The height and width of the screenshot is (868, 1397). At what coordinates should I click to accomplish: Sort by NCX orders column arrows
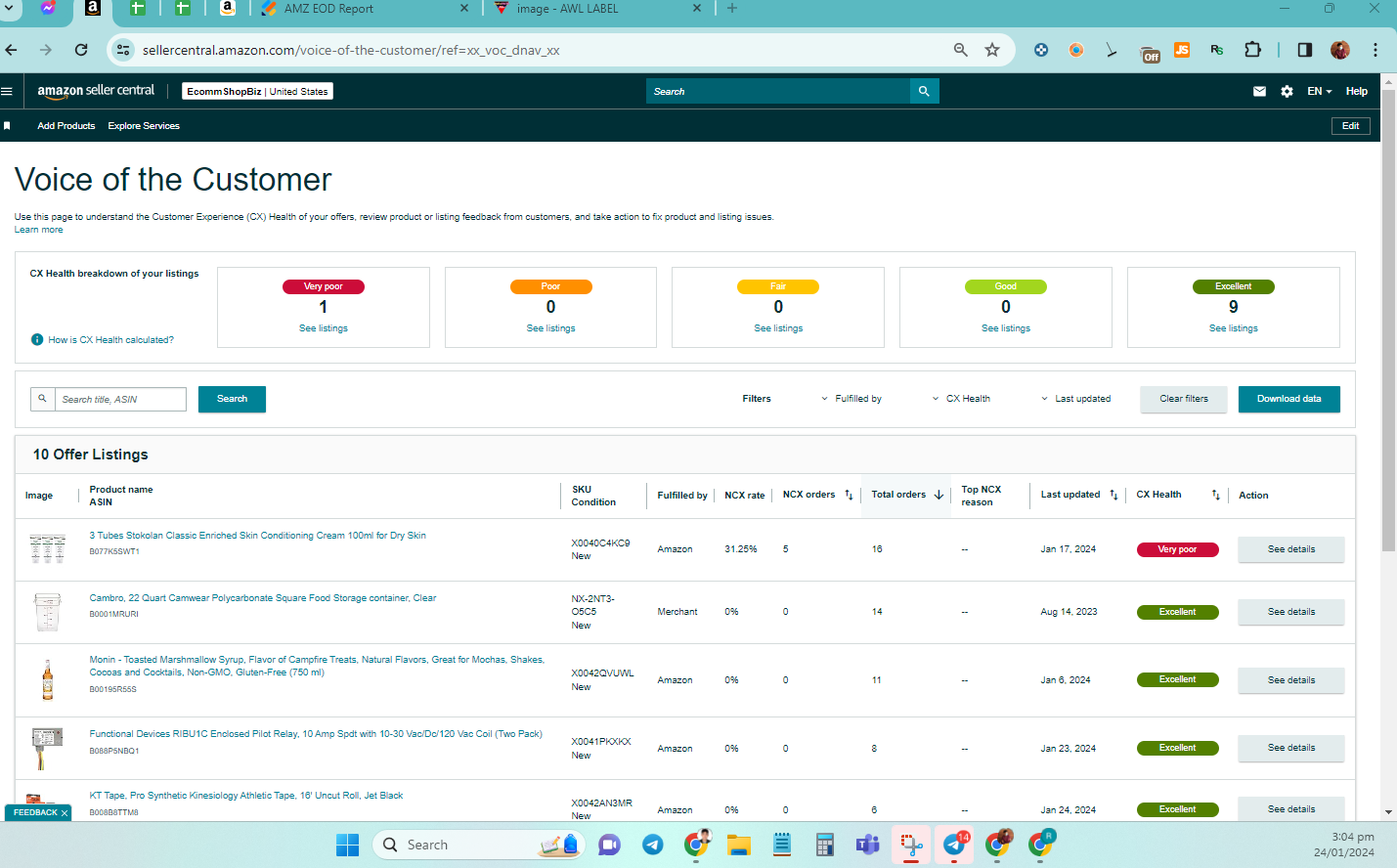click(x=849, y=496)
